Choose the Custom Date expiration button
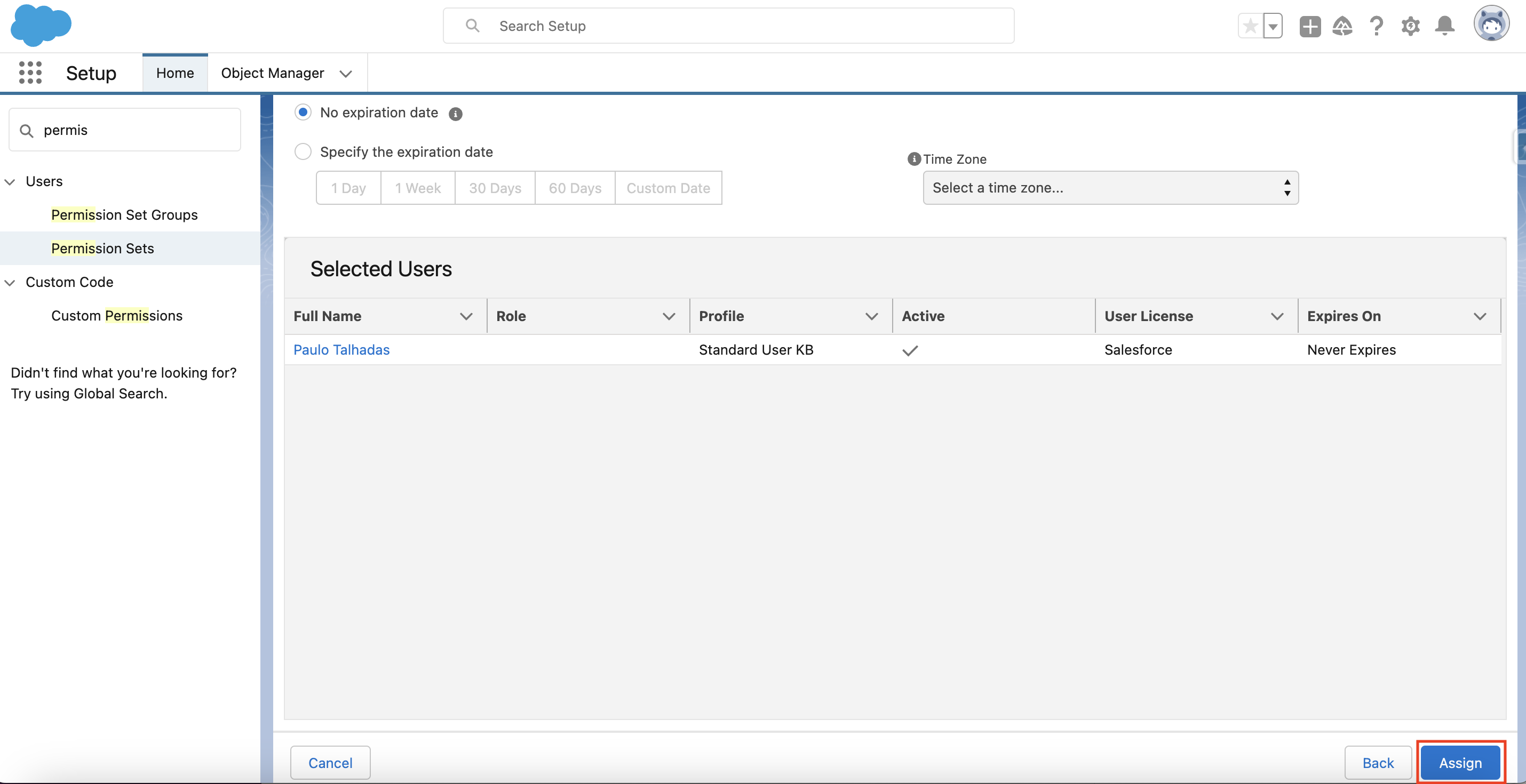 click(x=668, y=188)
